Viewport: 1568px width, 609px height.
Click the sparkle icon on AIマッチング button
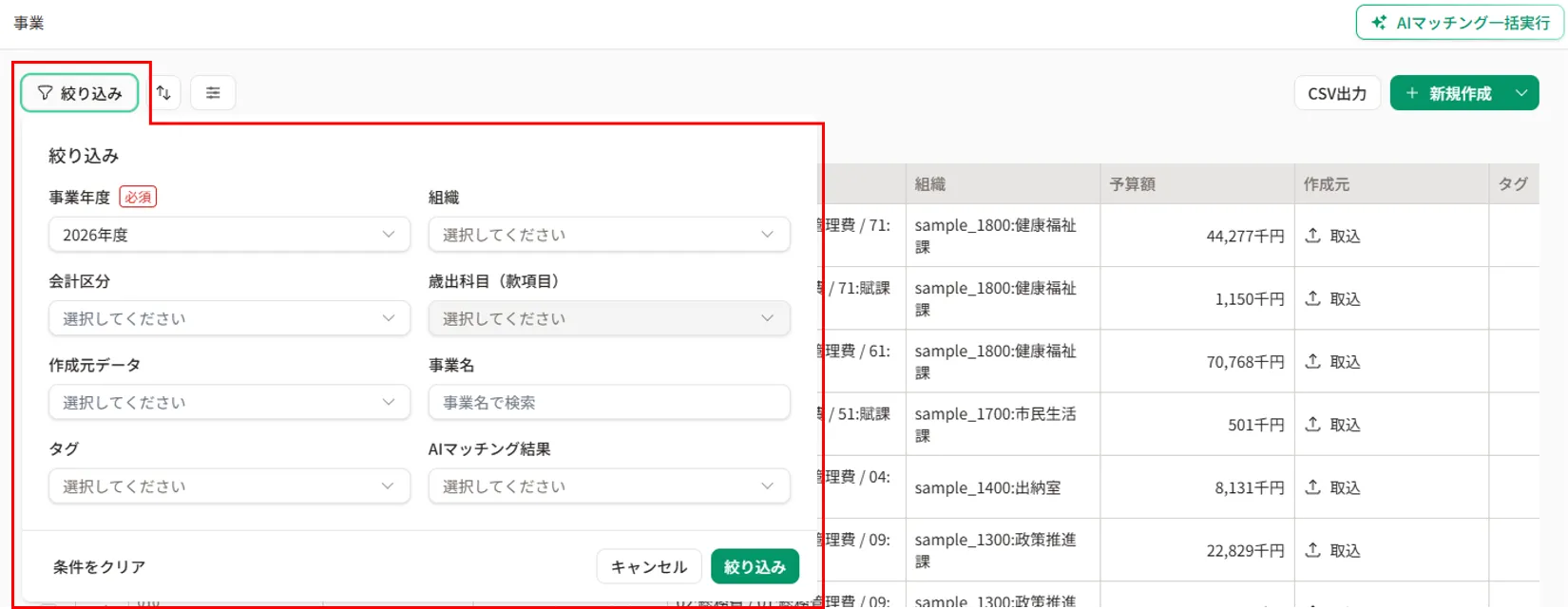click(x=1379, y=23)
